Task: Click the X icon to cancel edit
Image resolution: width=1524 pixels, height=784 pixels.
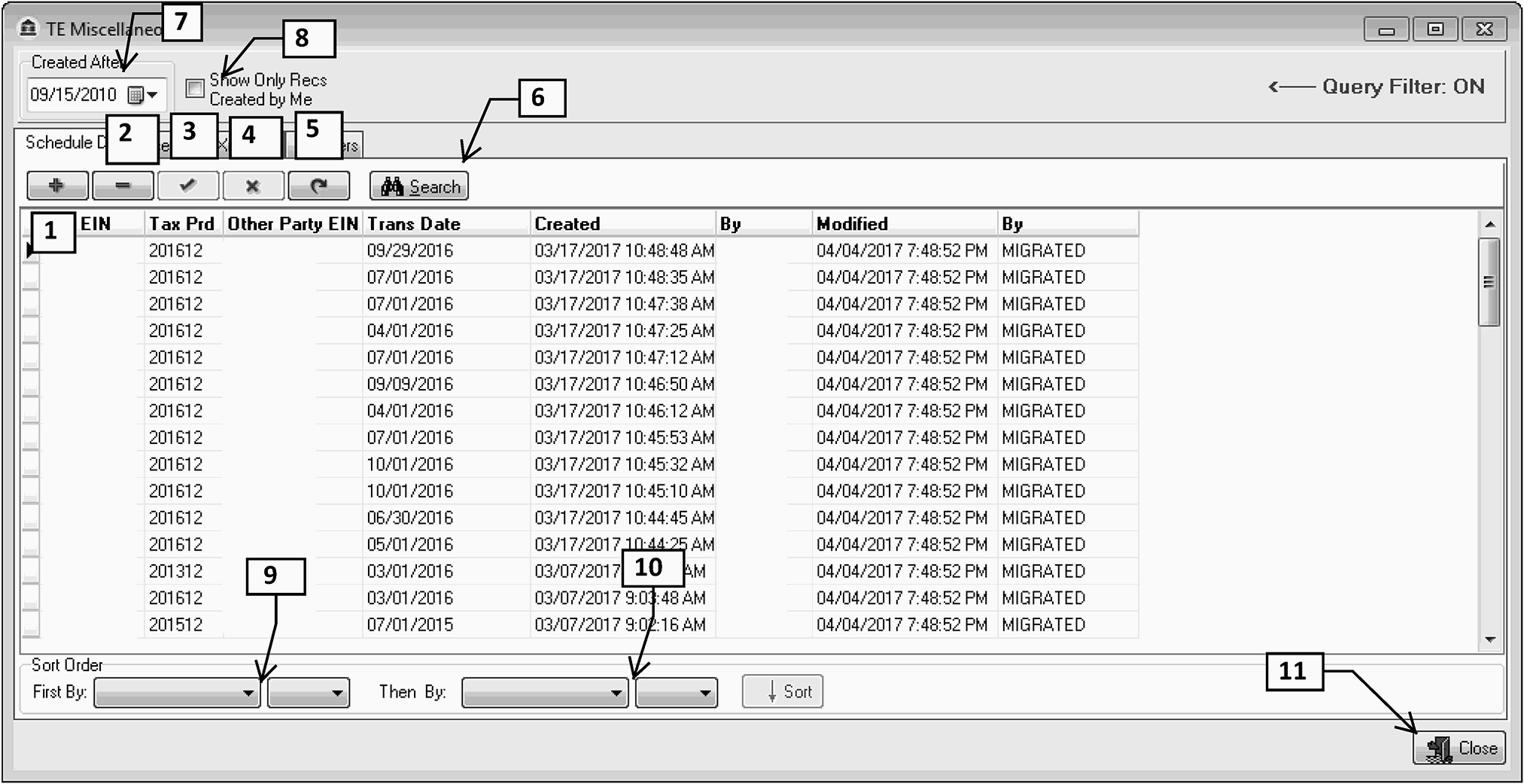Action: click(253, 186)
